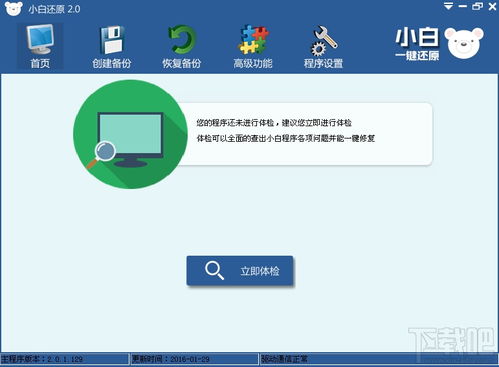Screen dimensions: 499x367
Task: Minimize the 小白还原 window
Action: pyautogui.click(x=463, y=6)
